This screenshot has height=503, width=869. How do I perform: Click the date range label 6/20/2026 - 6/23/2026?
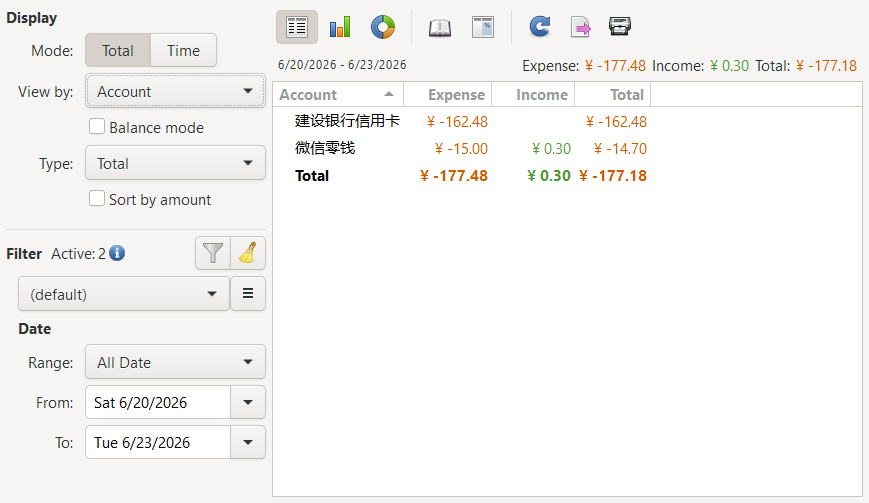tap(342, 65)
